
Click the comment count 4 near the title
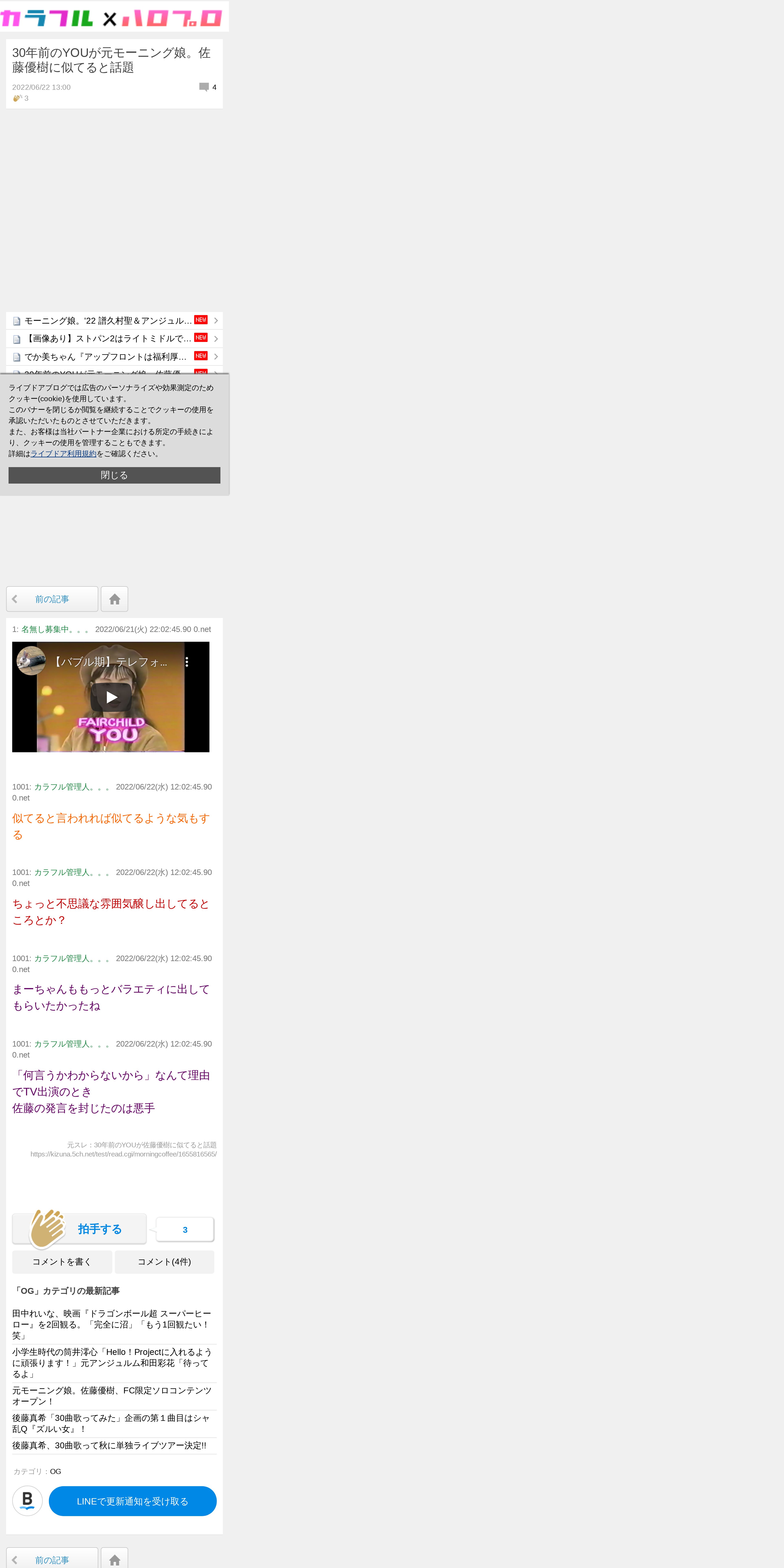coord(214,87)
